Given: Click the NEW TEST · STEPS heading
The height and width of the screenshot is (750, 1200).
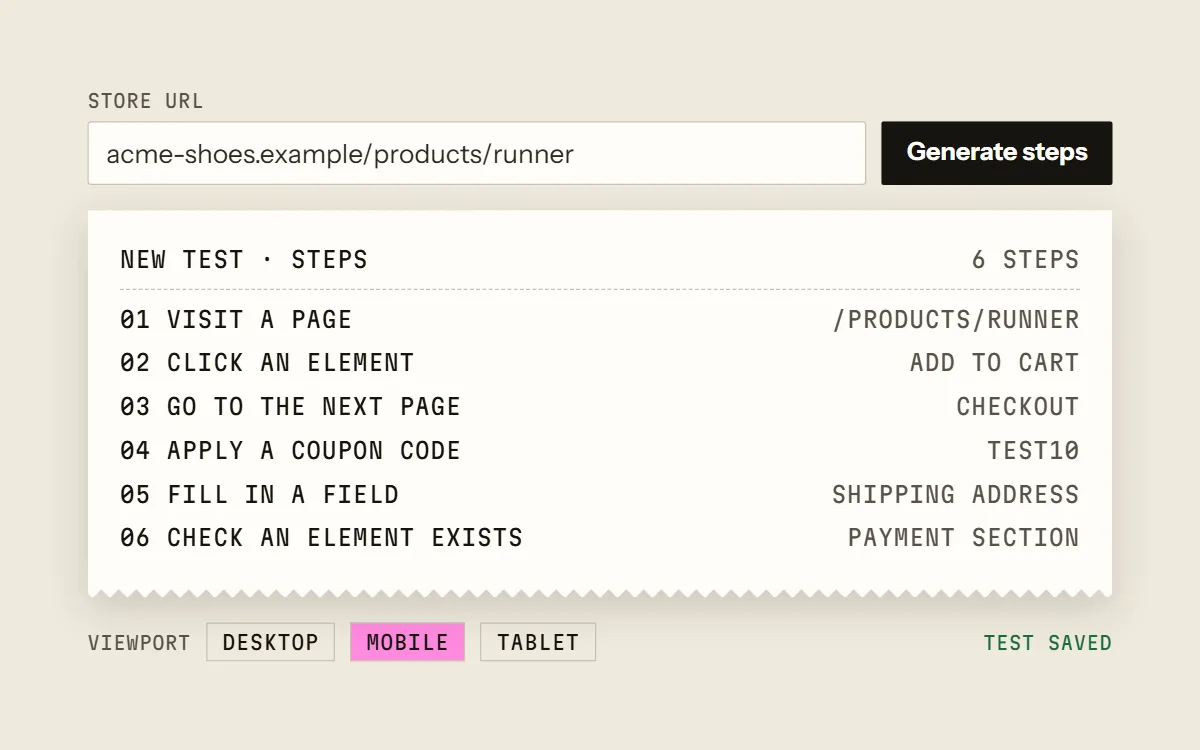Looking at the screenshot, I should point(244,260).
